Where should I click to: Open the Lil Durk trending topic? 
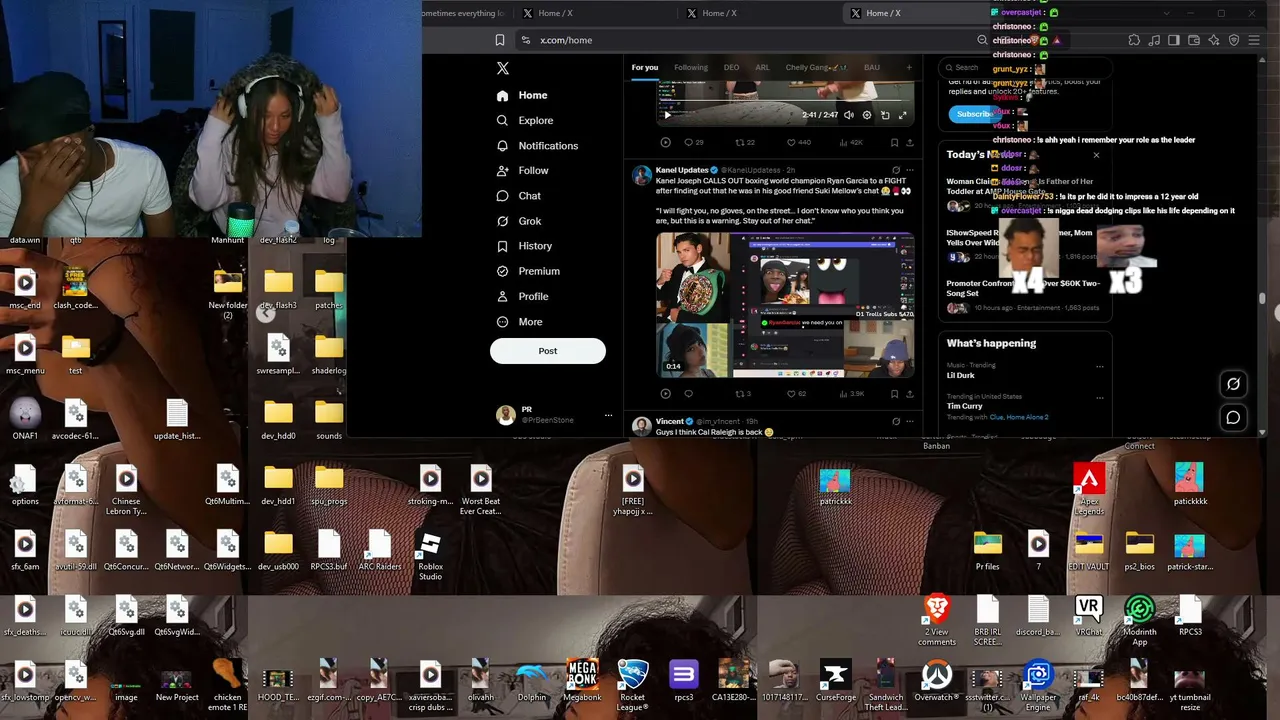pos(961,376)
